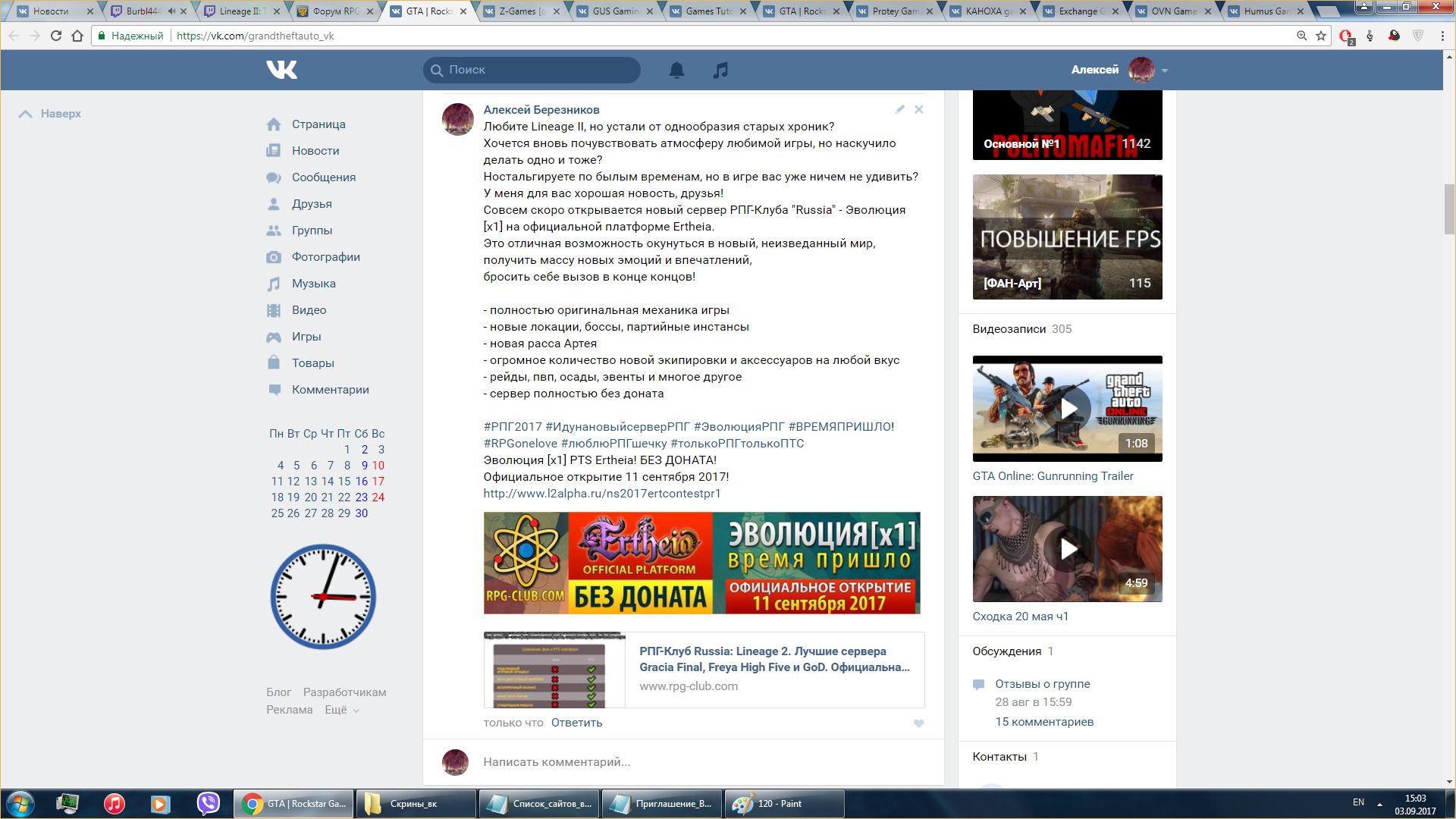Open the Видеозаписи section header
Image resolution: width=1456 pixels, height=819 pixels.
click(x=1021, y=329)
